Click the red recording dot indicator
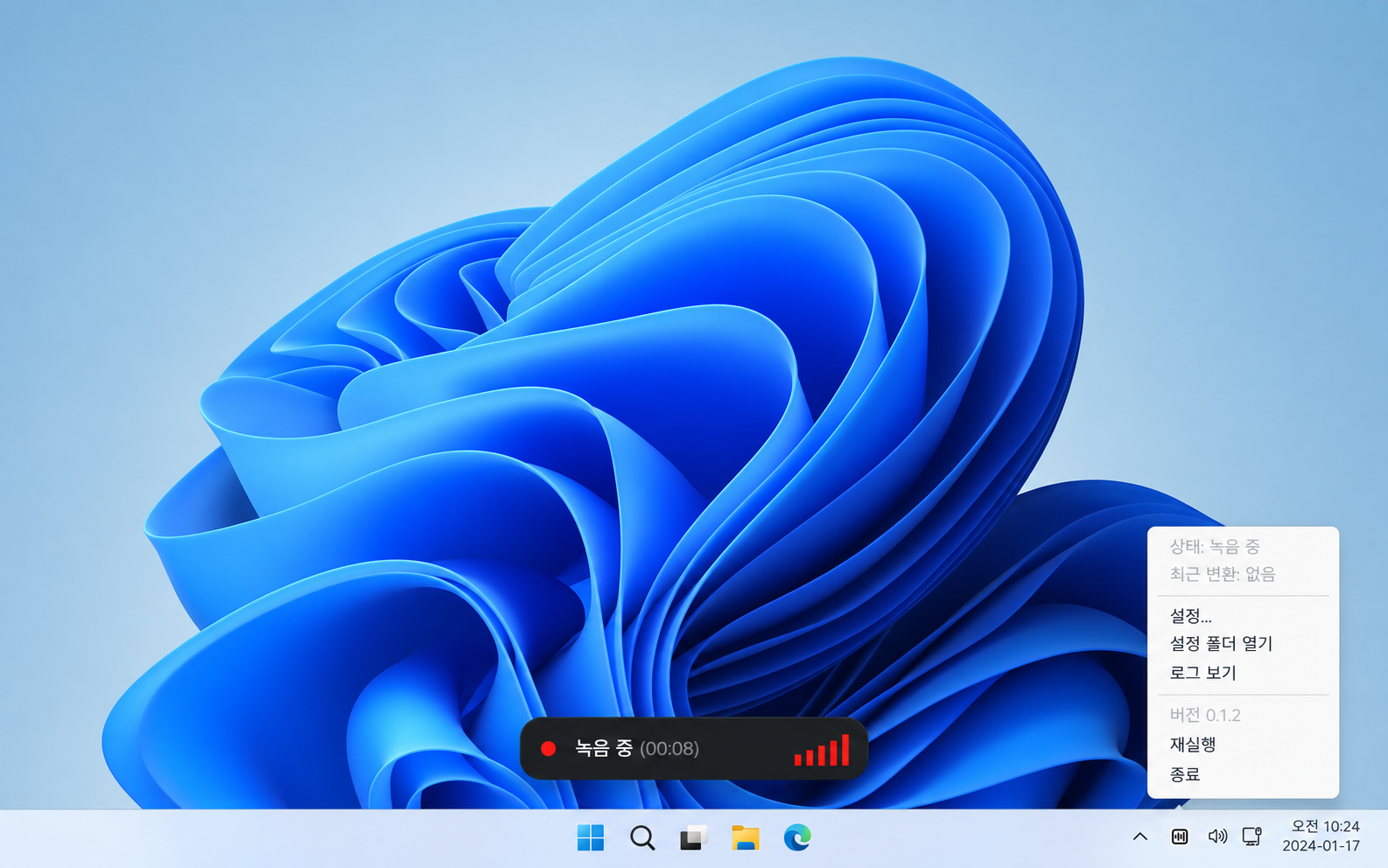1388x868 pixels. [549, 748]
